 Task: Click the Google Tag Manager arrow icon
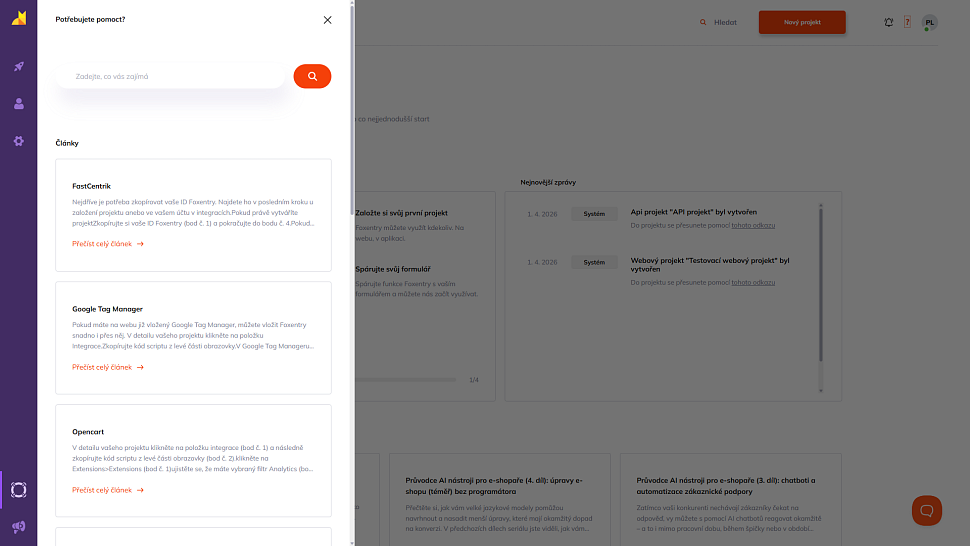pyautogui.click(x=140, y=367)
